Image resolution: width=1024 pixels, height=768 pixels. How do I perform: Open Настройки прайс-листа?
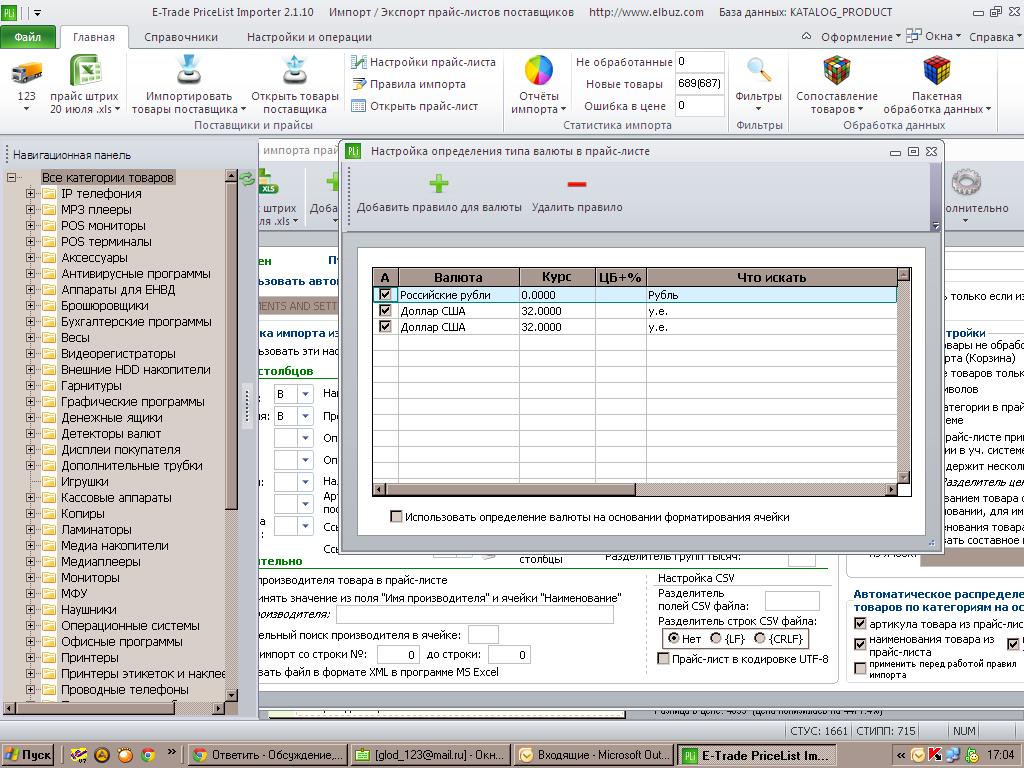pyautogui.click(x=423, y=62)
